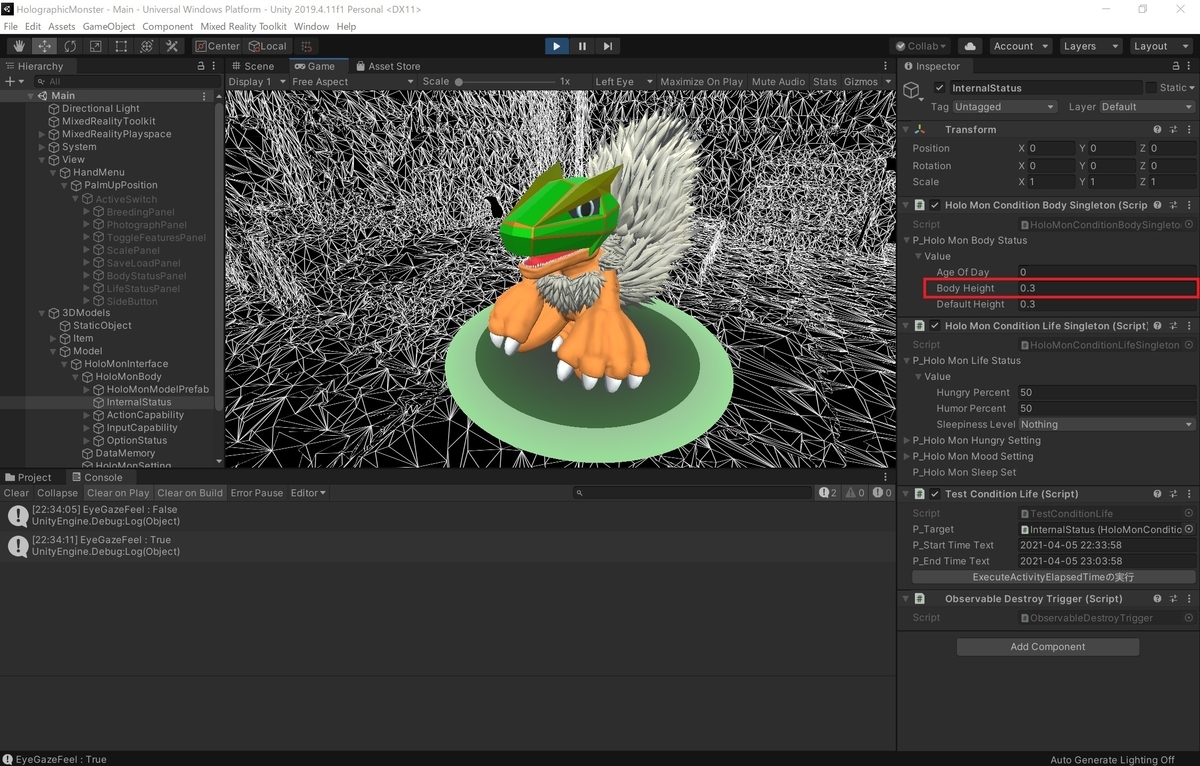Select the EyeGazeFeel : False log entry
The height and width of the screenshot is (766, 1200).
pos(448,516)
